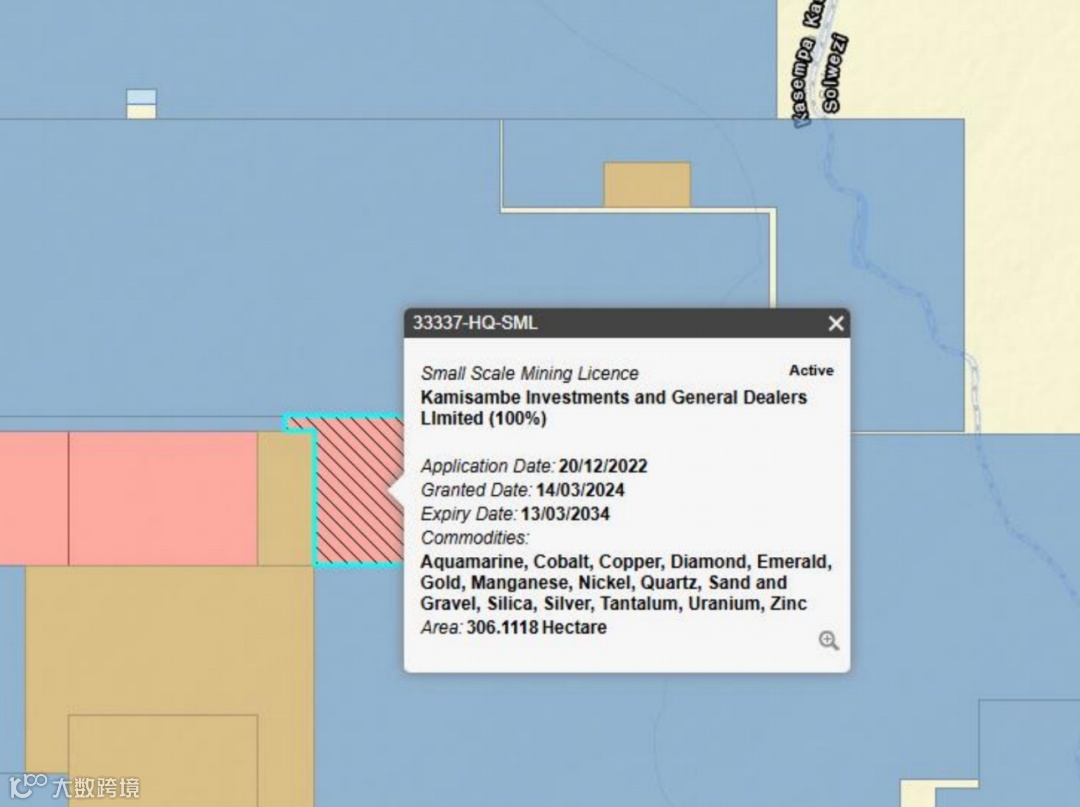Click the Expiry Date 13/03/2034 value
The image size is (1080, 807).
point(565,514)
